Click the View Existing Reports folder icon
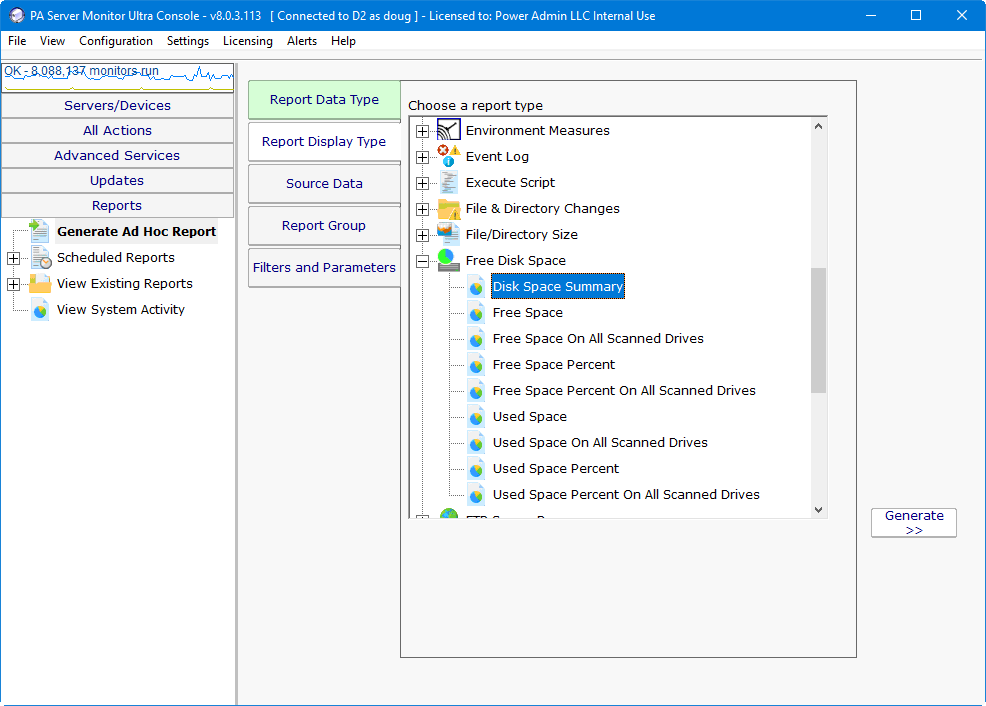 pos(40,284)
